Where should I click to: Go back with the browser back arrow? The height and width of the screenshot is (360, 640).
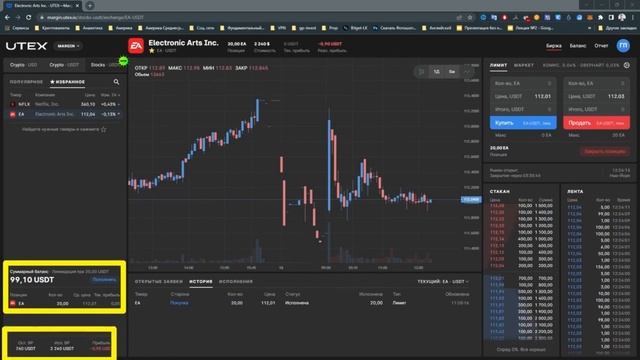click(x=7, y=18)
